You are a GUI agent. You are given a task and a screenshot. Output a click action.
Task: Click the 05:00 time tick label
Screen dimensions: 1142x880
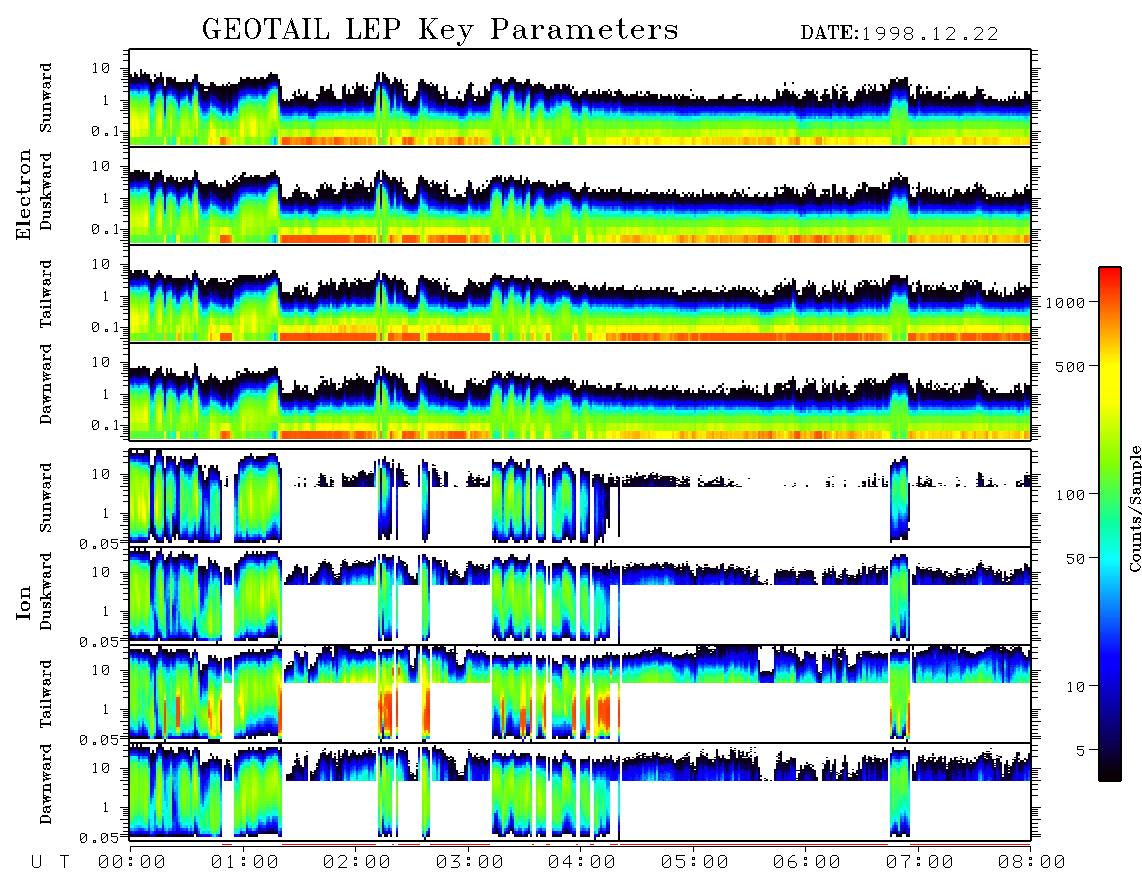pos(695,863)
